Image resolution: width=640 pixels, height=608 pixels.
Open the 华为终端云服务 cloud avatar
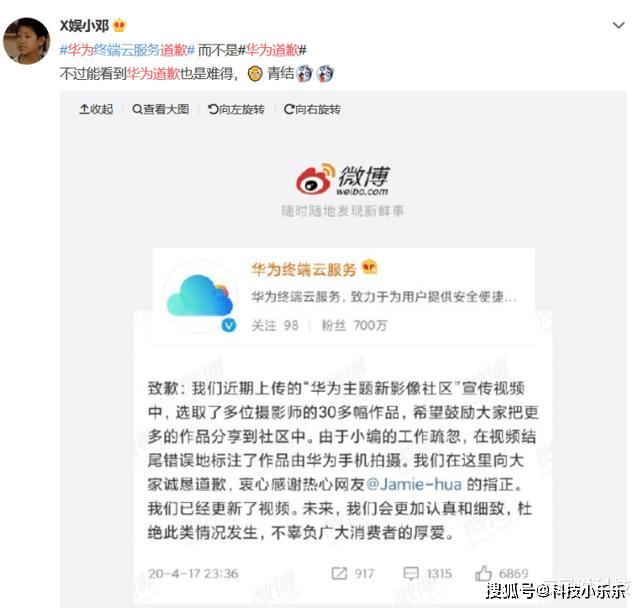(200, 296)
